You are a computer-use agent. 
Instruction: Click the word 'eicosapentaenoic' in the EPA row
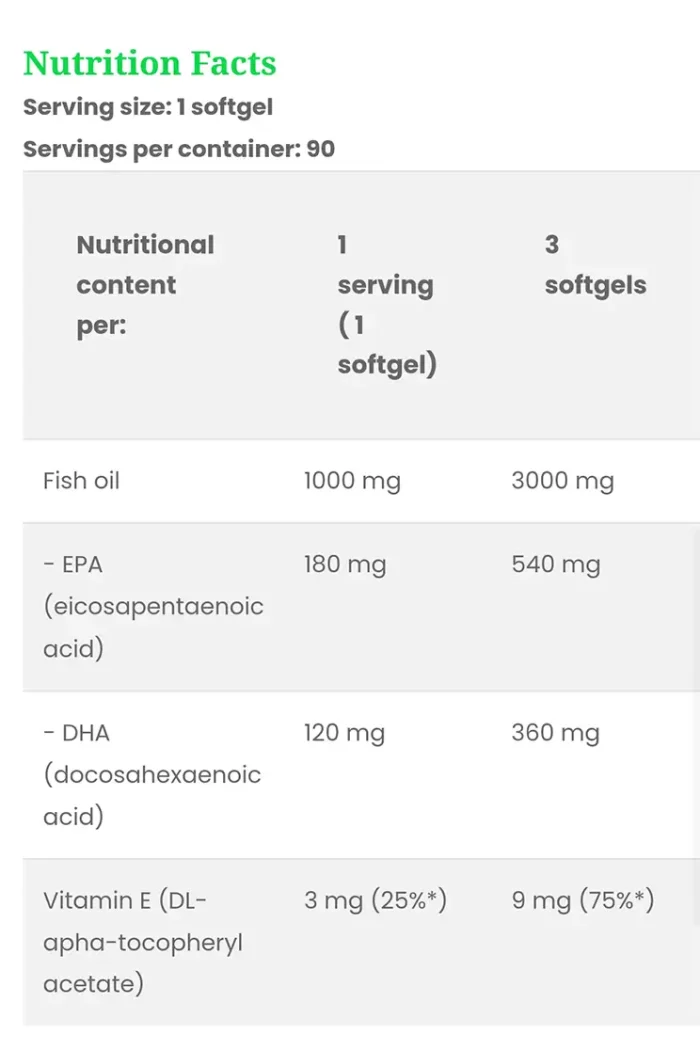[153, 606]
